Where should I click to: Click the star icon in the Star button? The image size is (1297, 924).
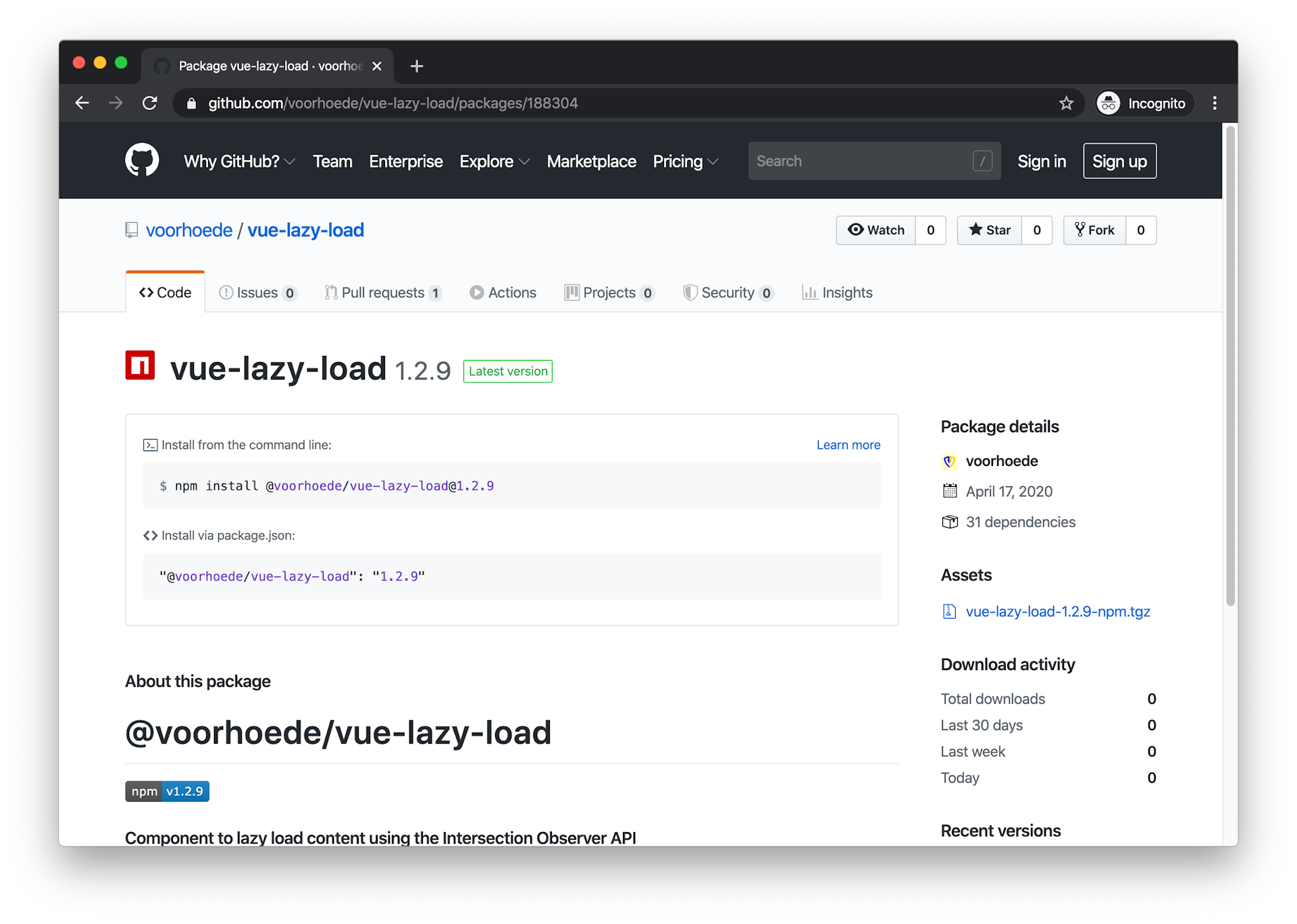(977, 230)
